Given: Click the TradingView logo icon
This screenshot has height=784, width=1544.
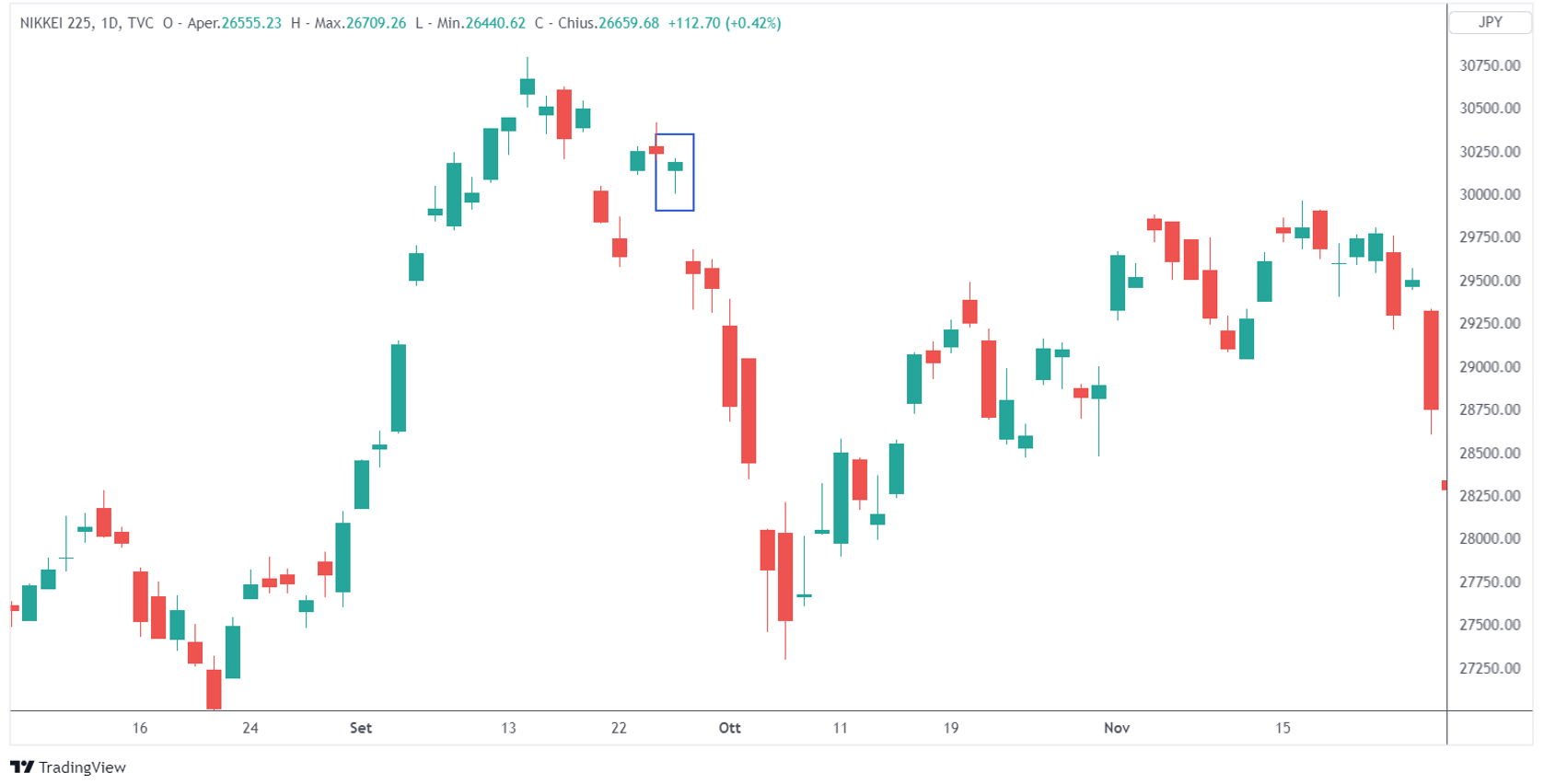Looking at the screenshot, I should pos(22,767).
